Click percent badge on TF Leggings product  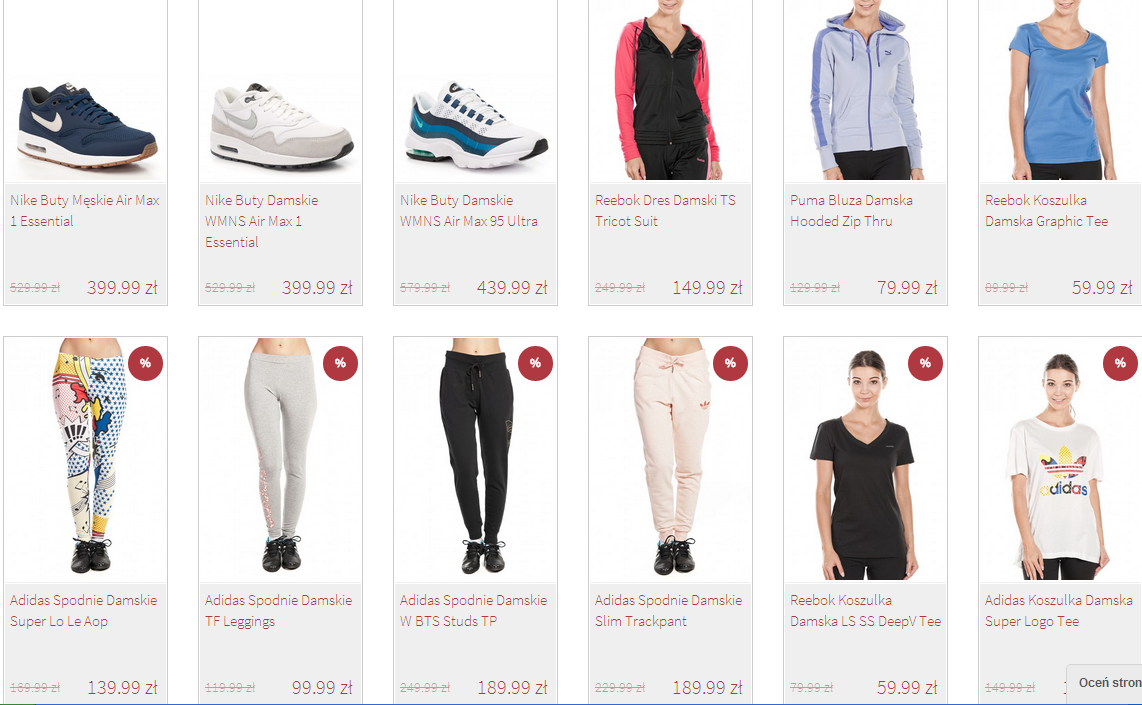[x=340, y=363]
